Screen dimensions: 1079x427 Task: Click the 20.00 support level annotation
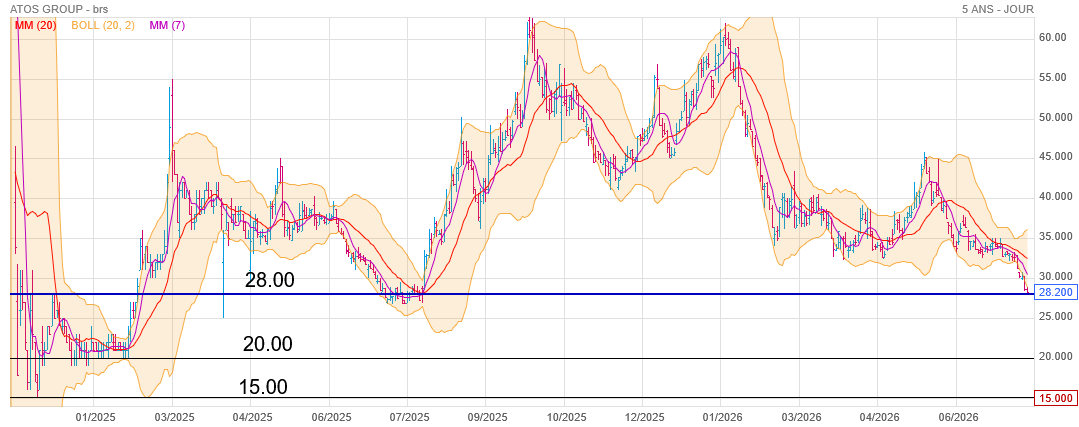click(268, 344)
